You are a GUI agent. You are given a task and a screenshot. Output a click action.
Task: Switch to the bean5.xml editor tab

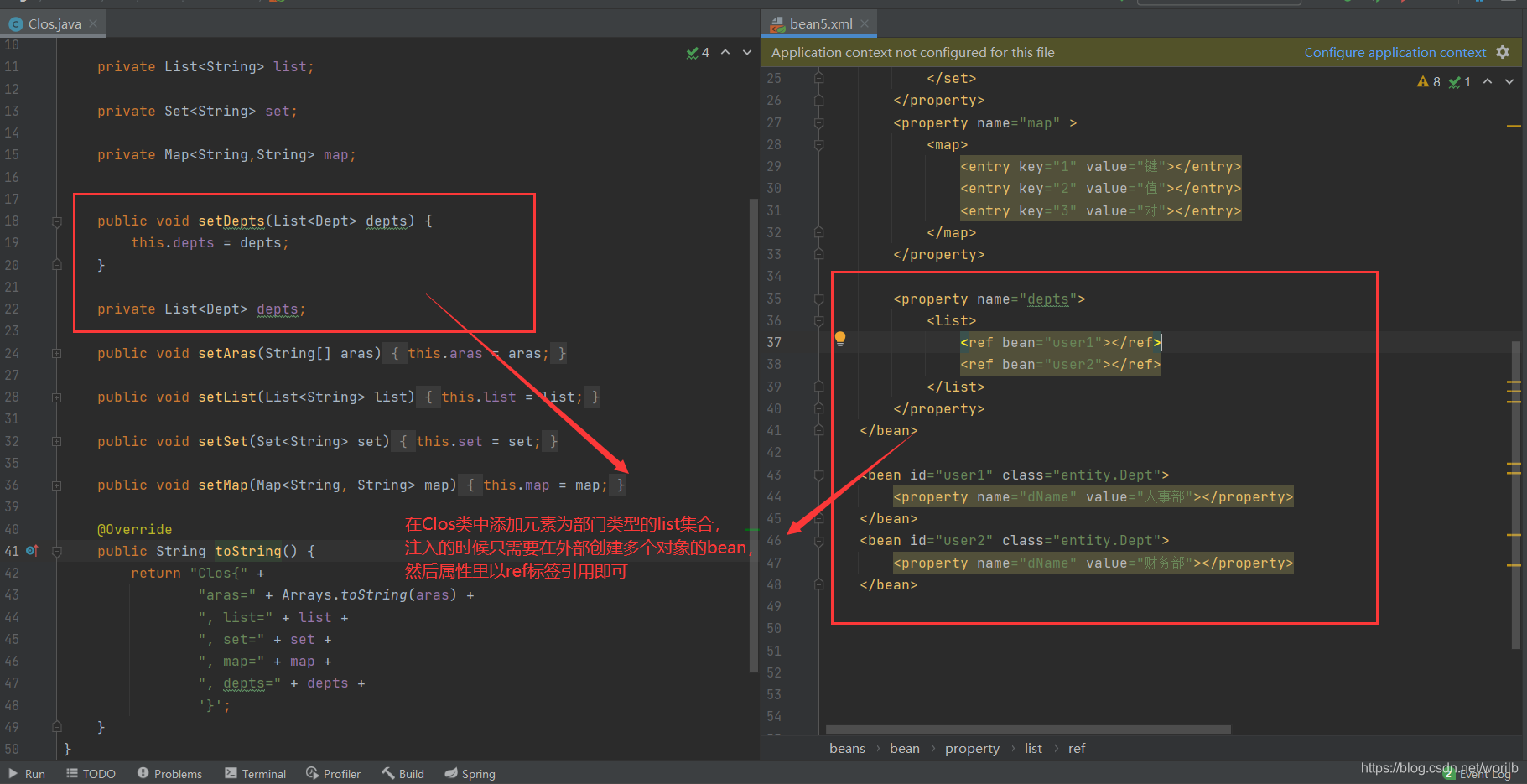(x=820, y=23)
